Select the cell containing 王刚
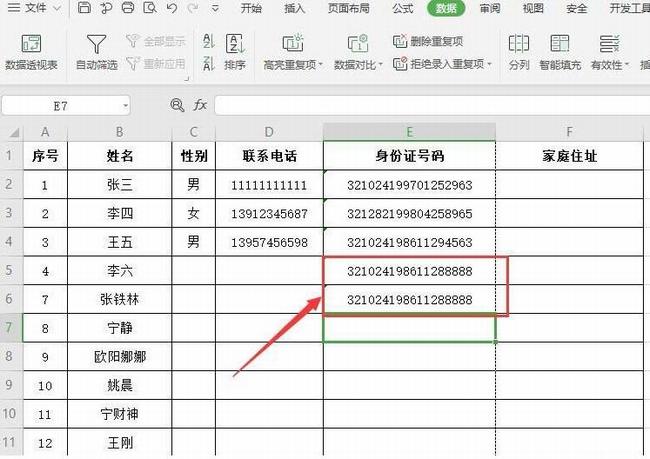The width and height of the screenshot is (650, 459). (x=119, y=442)
